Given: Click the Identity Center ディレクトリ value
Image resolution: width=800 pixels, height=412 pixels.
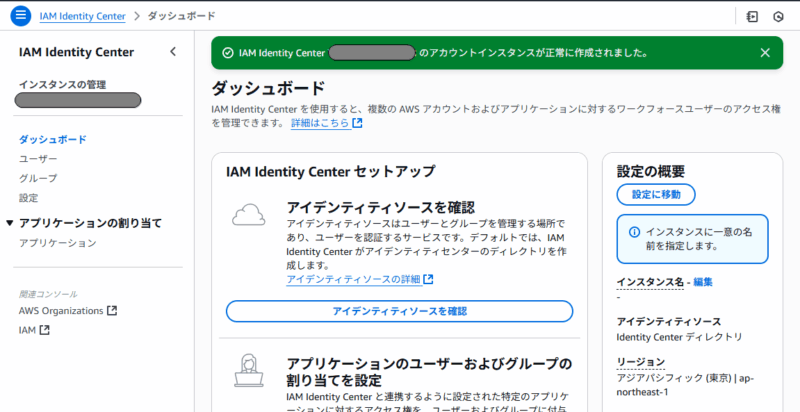Looking at the screenshot, I should (679, 337).
